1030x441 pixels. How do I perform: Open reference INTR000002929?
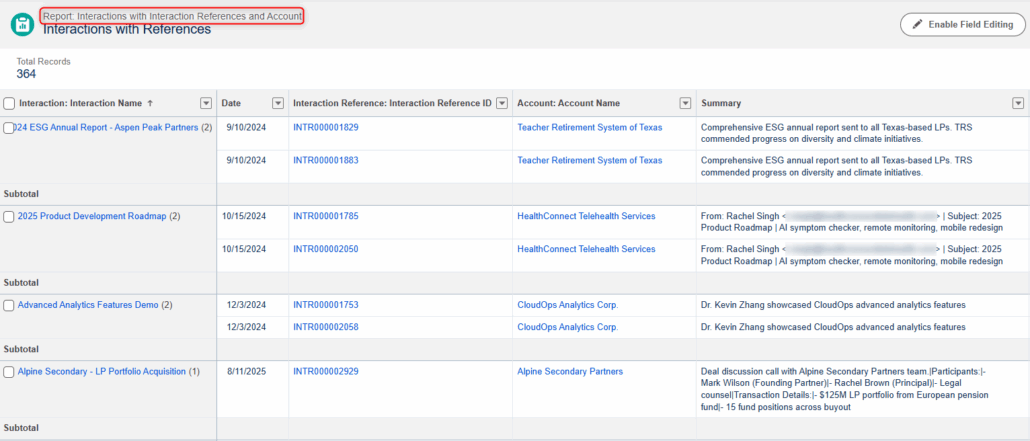pyautogui.click(x=326, y=371)
